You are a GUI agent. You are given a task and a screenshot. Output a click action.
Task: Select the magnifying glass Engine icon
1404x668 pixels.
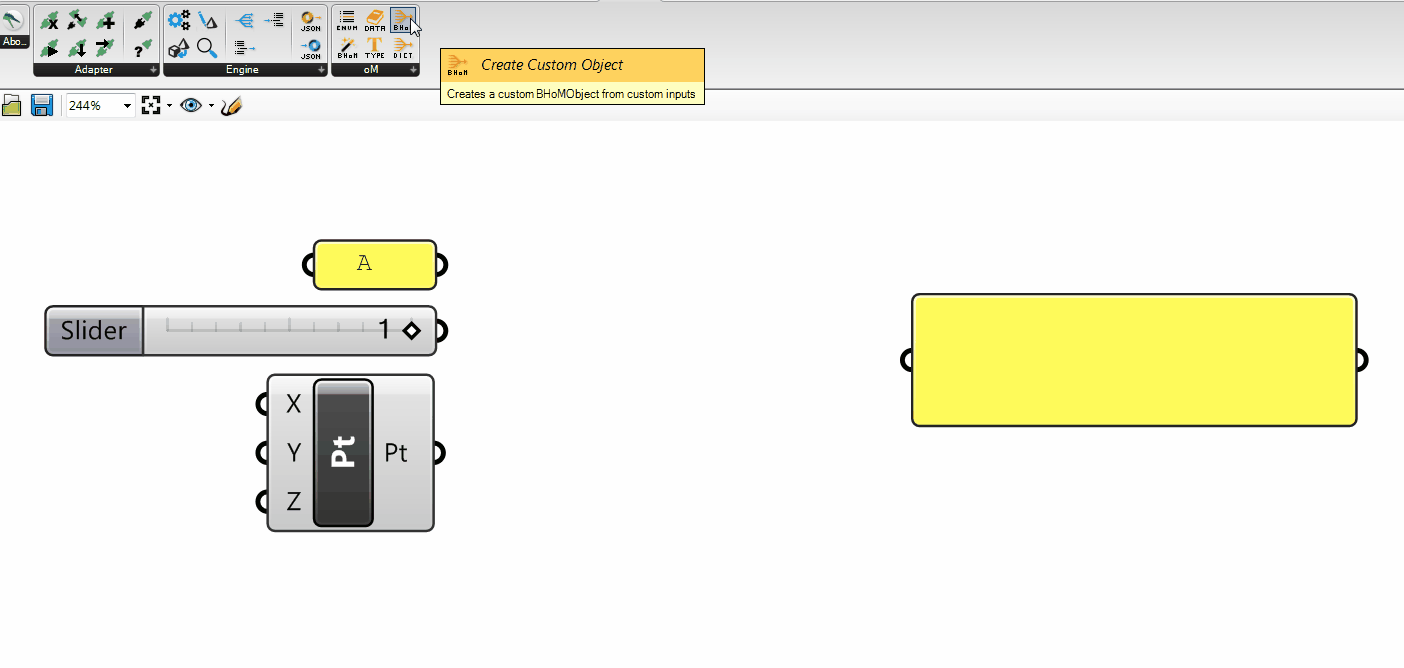point(207,48)
